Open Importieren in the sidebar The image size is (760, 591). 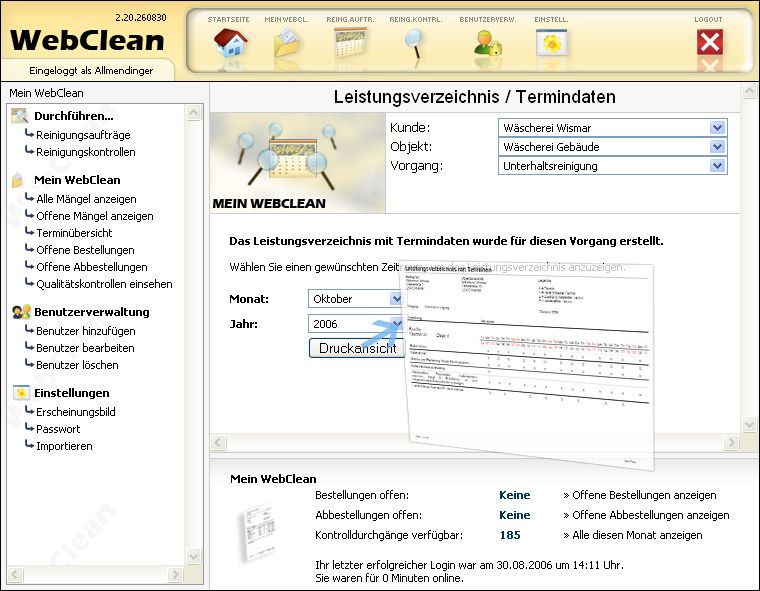(64, 446)
